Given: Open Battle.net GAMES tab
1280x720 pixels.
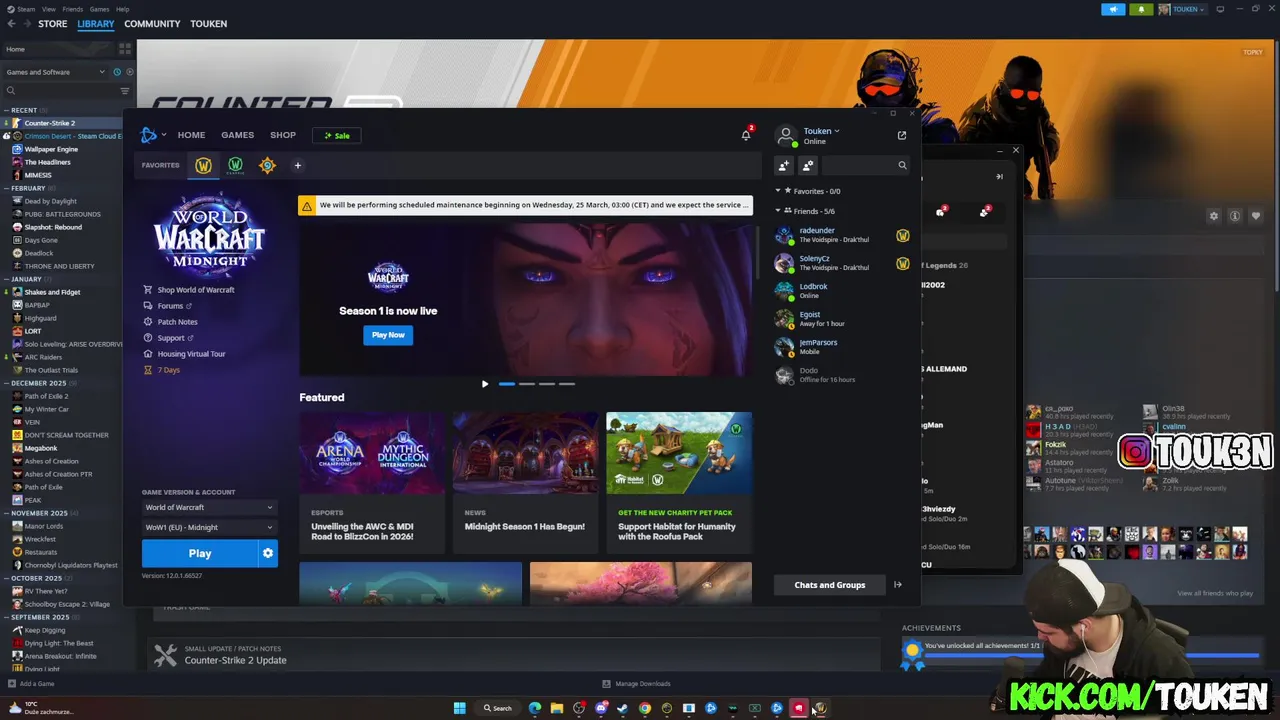Looking at the screenshot, I should pos(237,135).
